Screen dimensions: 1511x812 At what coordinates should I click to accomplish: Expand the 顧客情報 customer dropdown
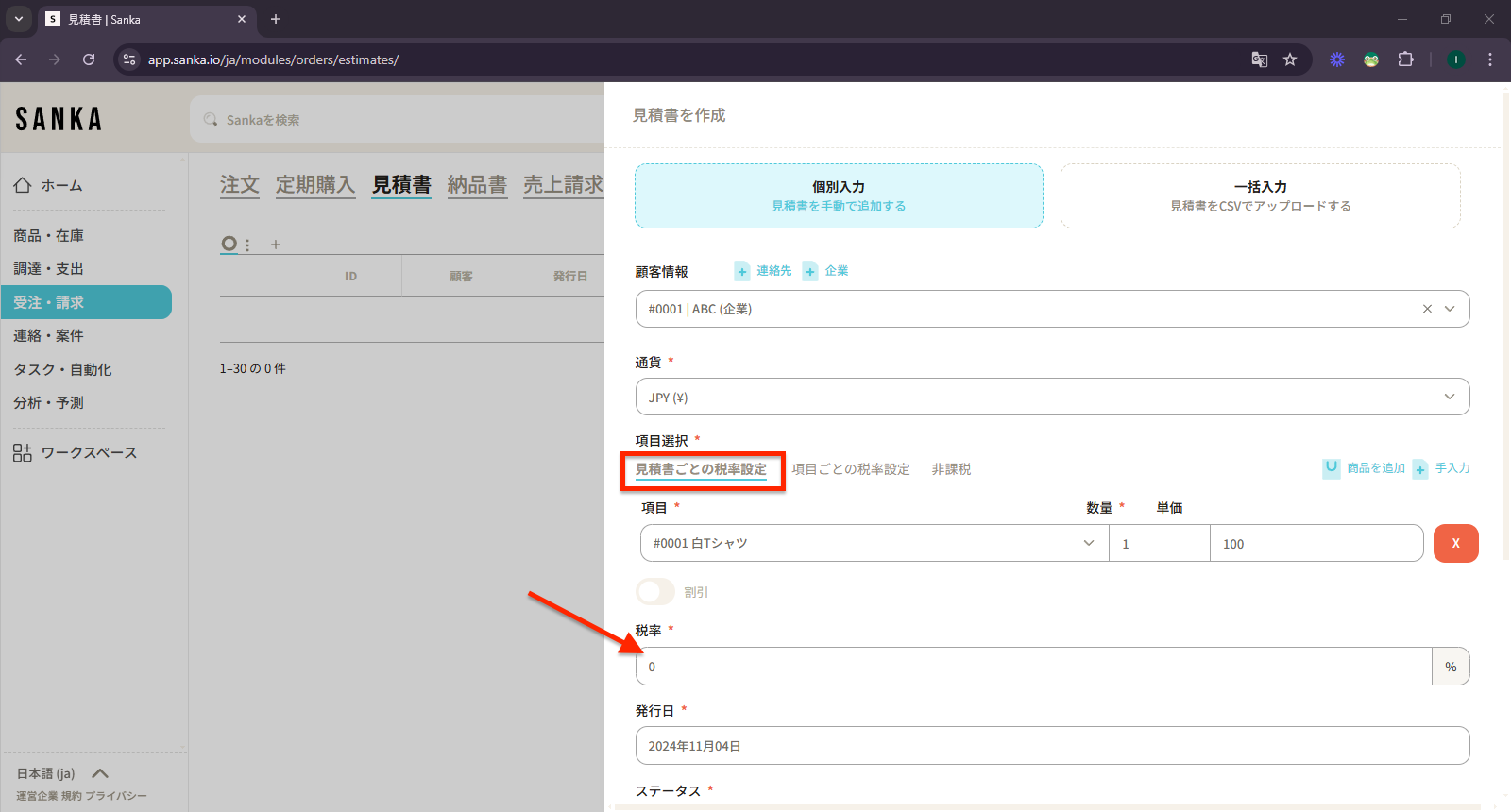tap(1450, 309)
